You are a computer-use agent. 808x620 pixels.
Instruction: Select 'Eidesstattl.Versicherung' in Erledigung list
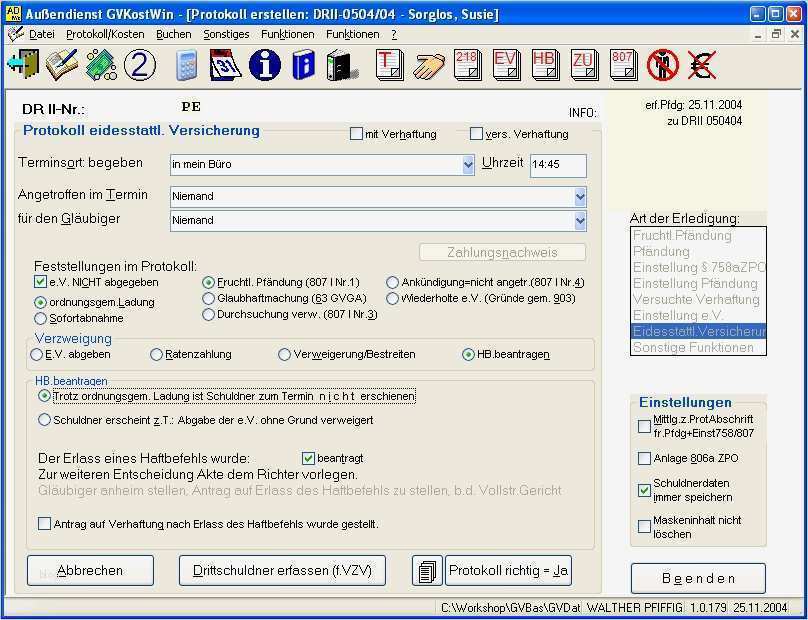698,331
